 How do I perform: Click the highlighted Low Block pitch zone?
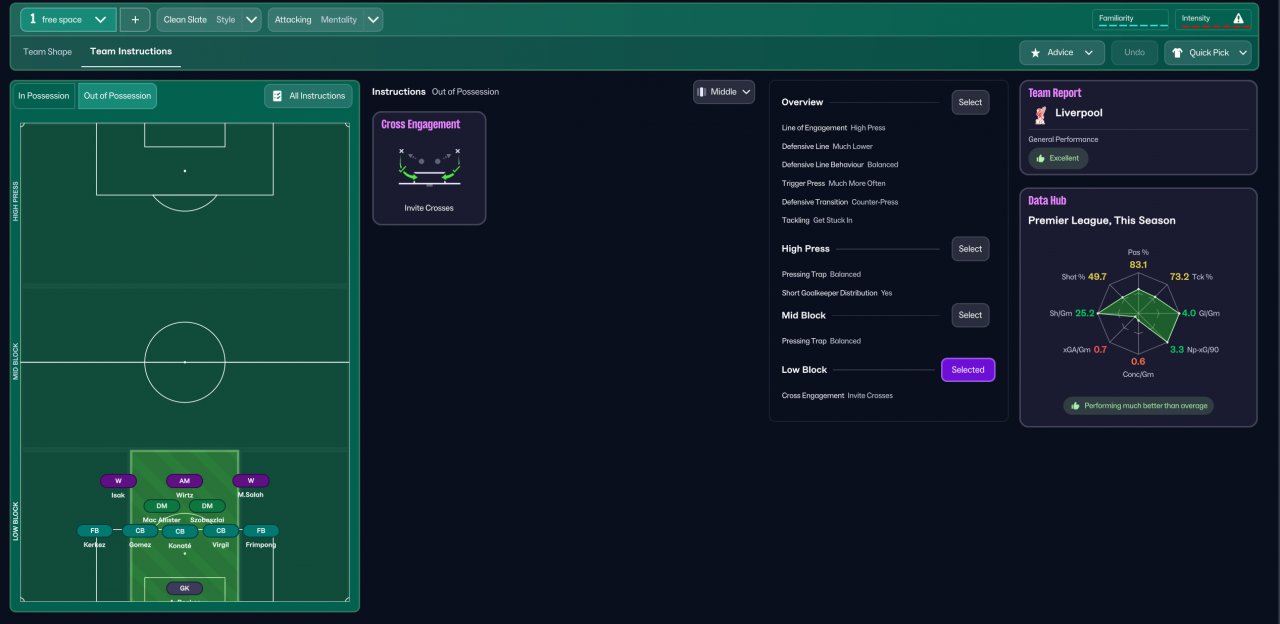point(185,525)
